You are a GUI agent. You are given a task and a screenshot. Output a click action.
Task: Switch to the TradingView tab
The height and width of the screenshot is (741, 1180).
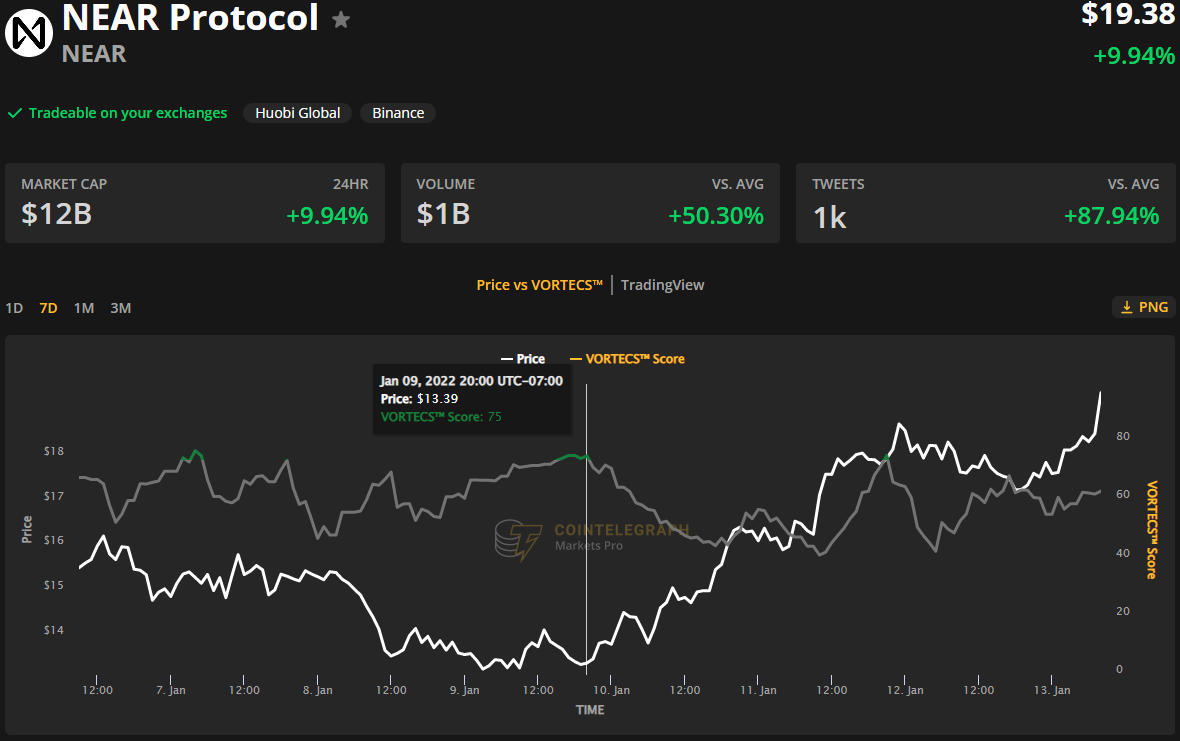662,285
